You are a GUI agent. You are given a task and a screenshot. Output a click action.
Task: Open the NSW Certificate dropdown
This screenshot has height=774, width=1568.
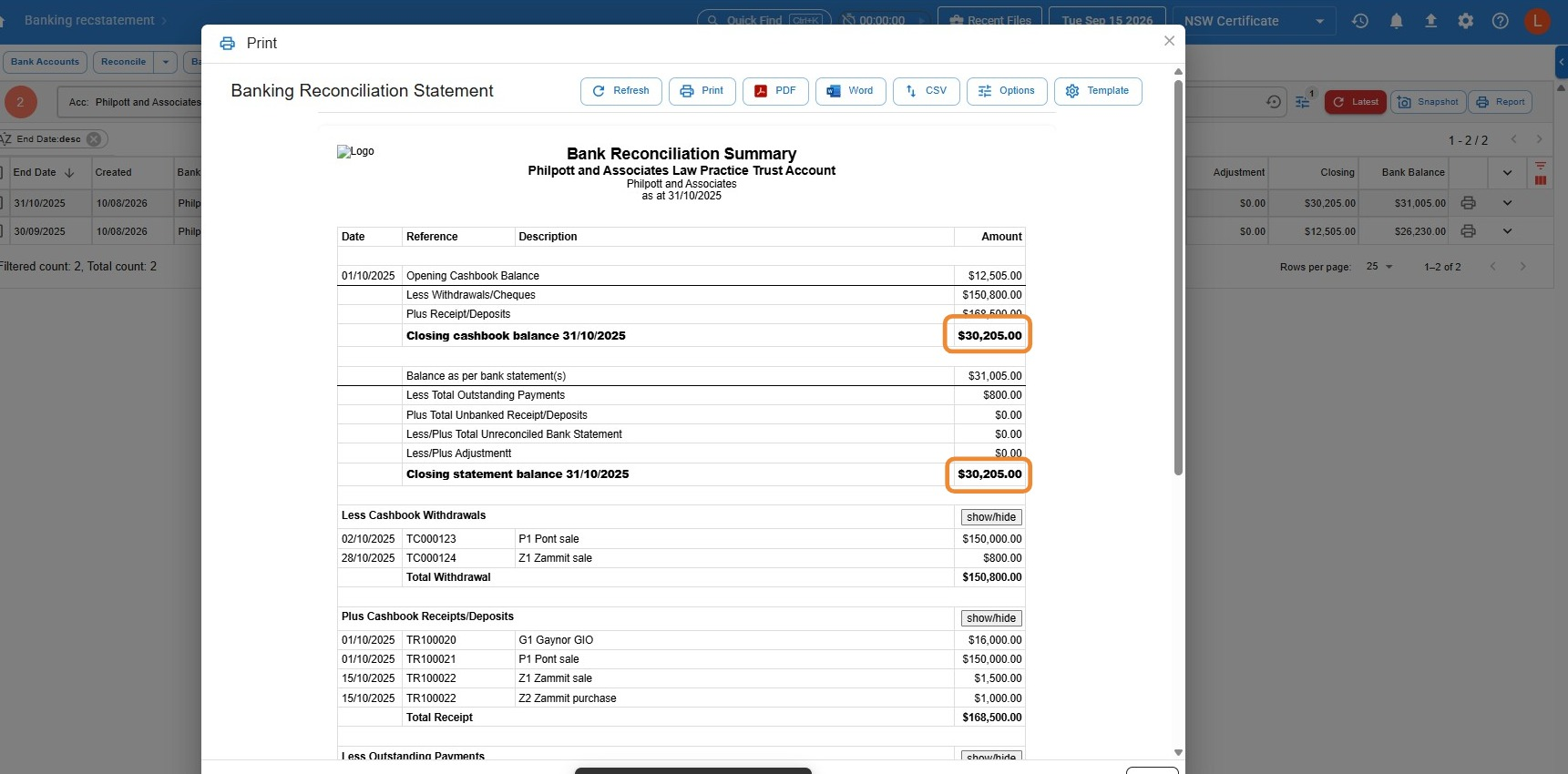tap(1255, 21)
